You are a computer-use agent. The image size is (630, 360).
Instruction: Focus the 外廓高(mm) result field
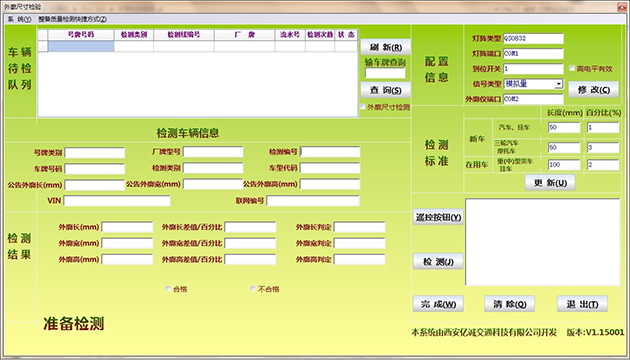click(127, 259)
